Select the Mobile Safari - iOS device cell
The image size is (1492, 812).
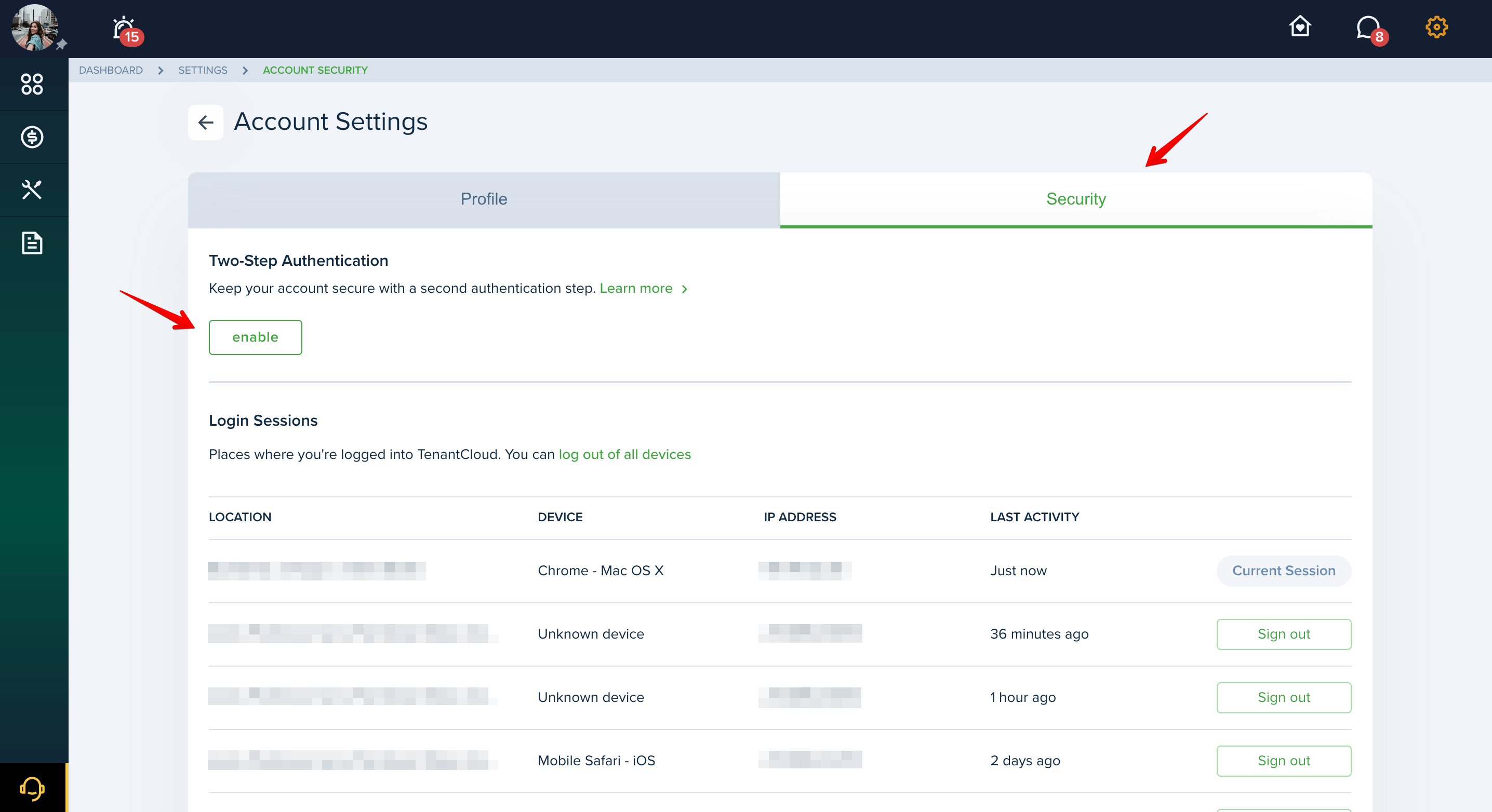tap(596, 761)
